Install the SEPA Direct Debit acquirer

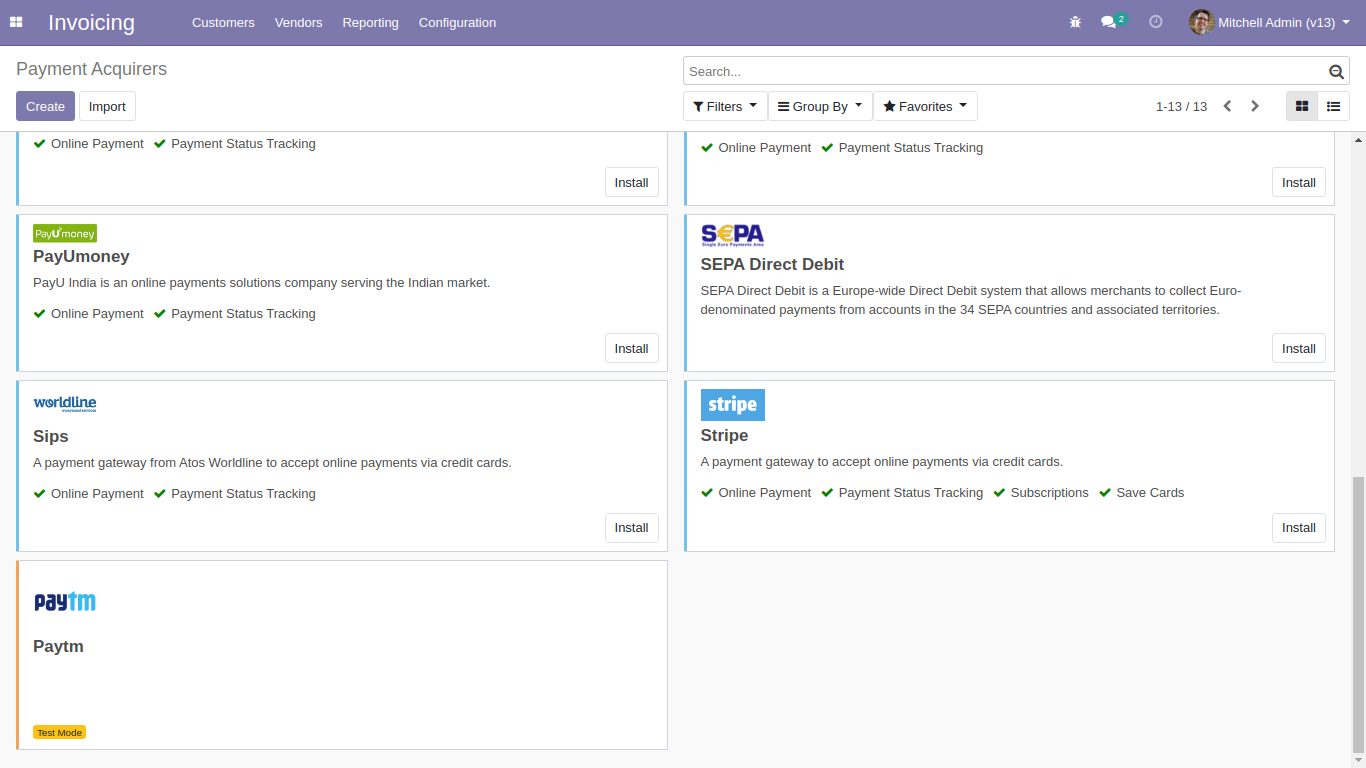click(1298, 348)
